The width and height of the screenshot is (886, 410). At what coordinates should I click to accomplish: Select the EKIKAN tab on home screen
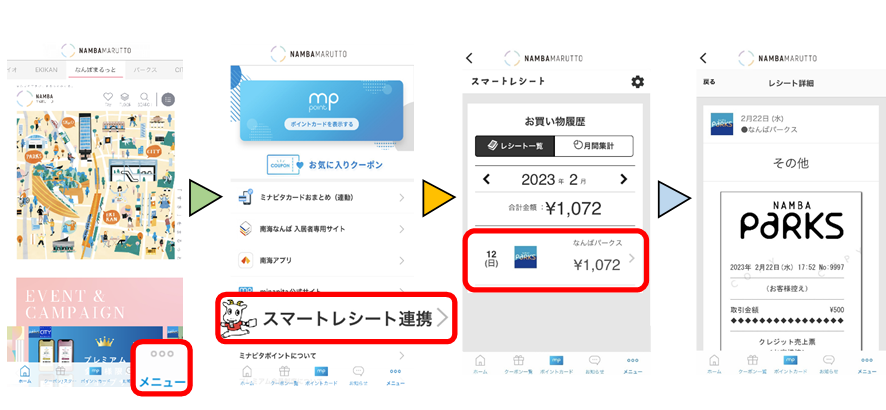45,70
